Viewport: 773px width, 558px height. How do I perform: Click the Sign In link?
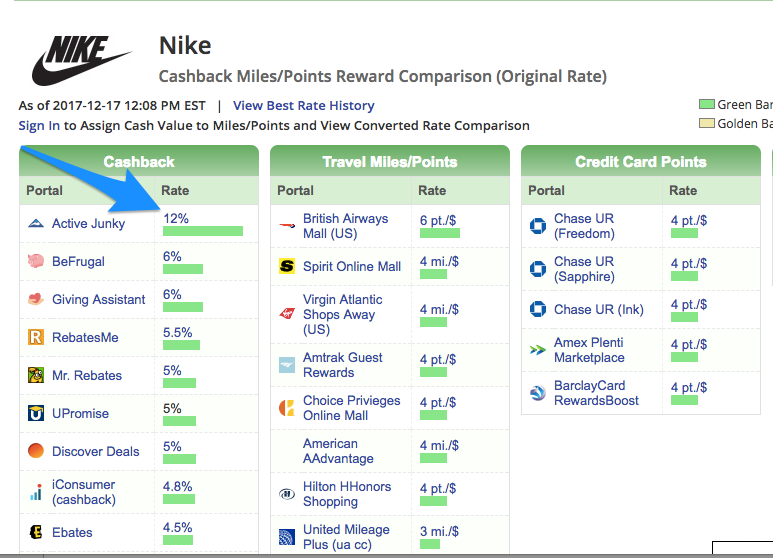click(x=39, y=126)
